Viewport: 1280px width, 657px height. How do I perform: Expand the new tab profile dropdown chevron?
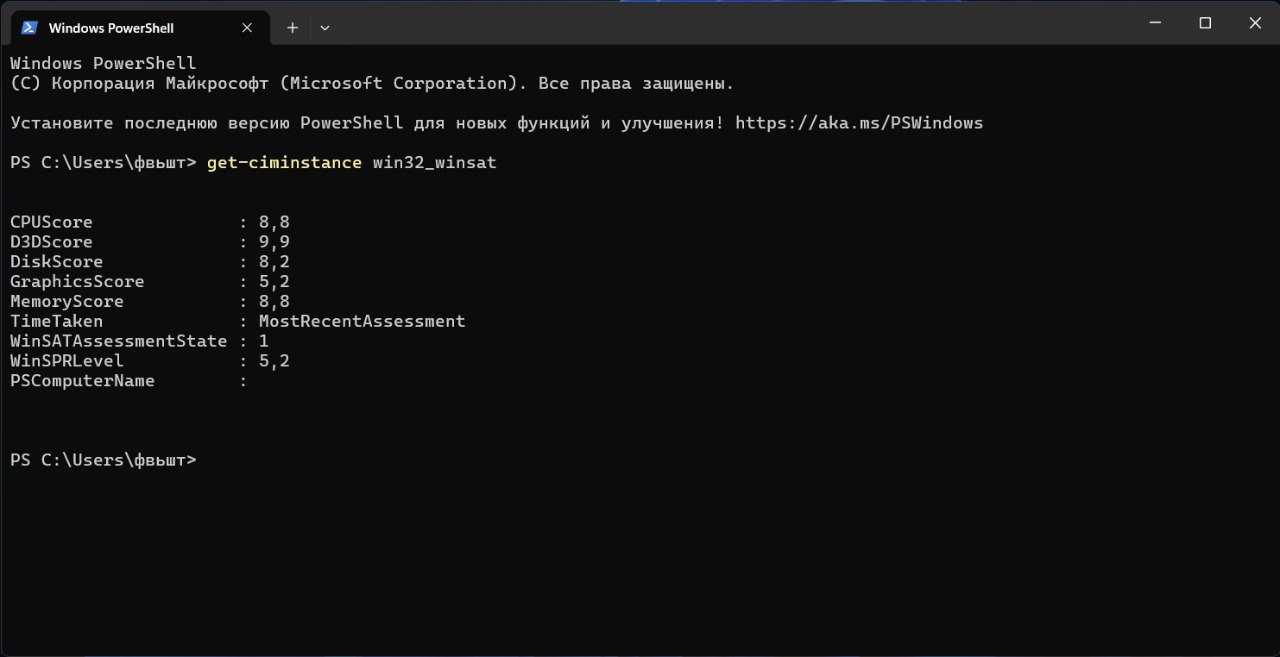click(325, 28)
